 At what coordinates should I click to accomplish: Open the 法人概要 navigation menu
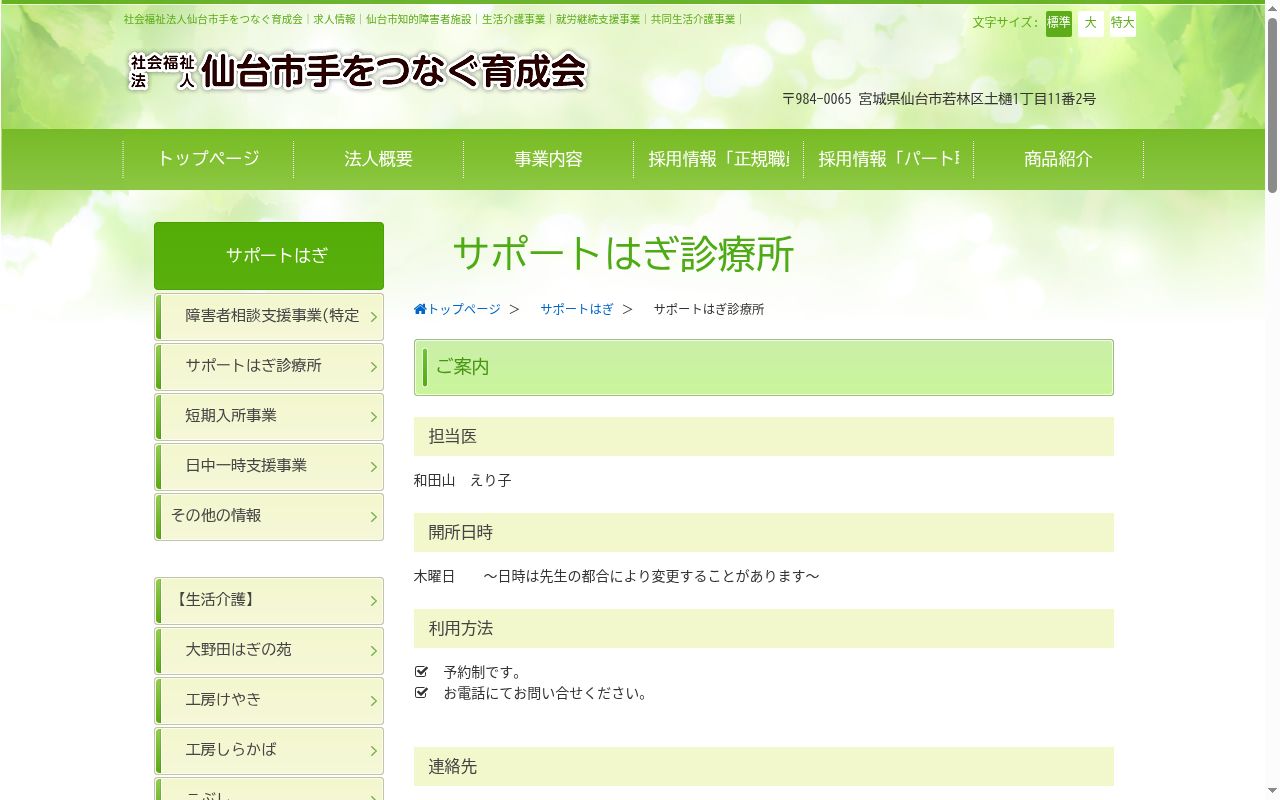click(379, 159)
